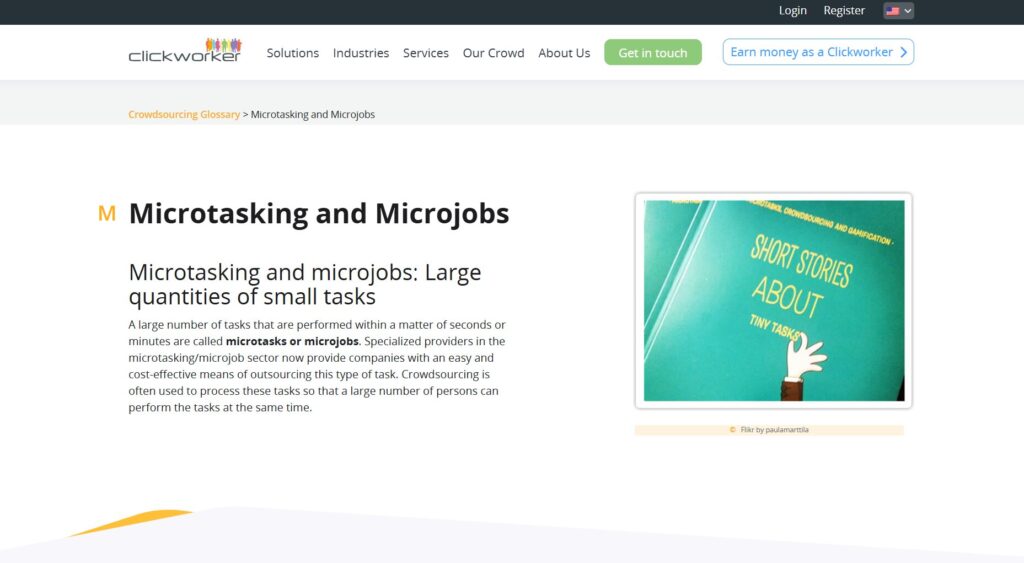Screen dimensions: 1024x563
Task: Open the Our Crowd menu
Action: [494, 53]
